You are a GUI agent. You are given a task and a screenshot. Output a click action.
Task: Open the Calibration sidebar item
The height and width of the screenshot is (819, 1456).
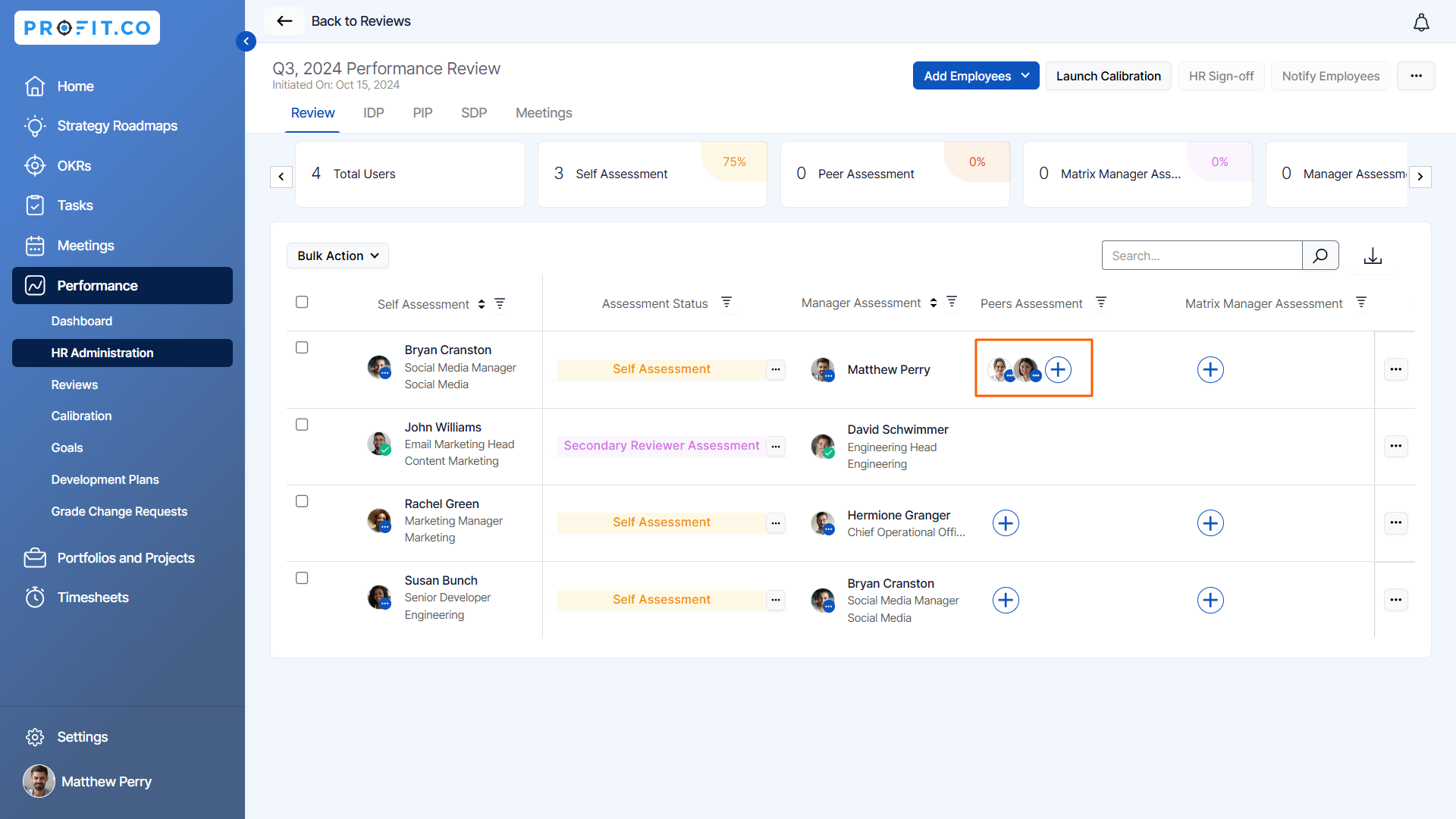tap(81, 416)
